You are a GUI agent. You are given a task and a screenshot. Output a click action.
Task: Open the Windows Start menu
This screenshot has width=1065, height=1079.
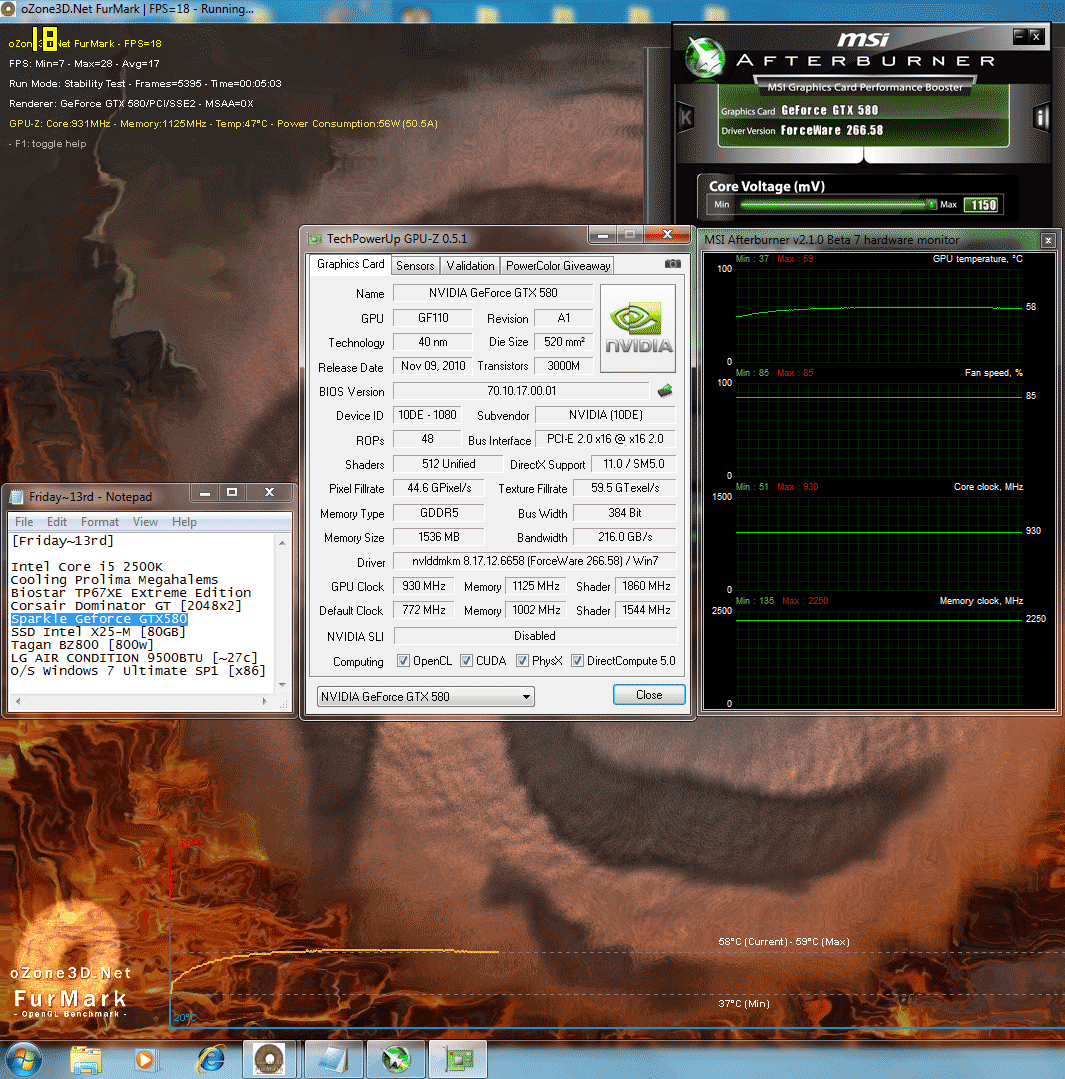[x=25, y=1059]
